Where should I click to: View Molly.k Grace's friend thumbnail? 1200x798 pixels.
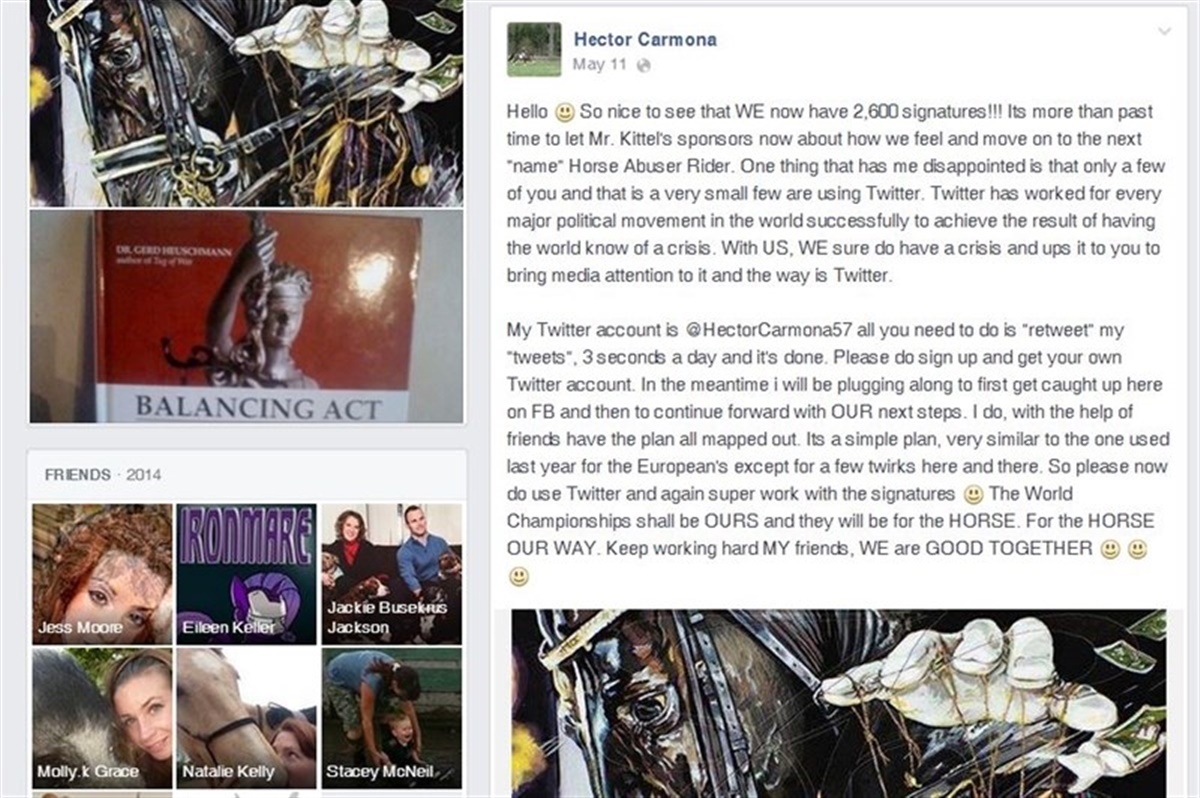(102, 718)
